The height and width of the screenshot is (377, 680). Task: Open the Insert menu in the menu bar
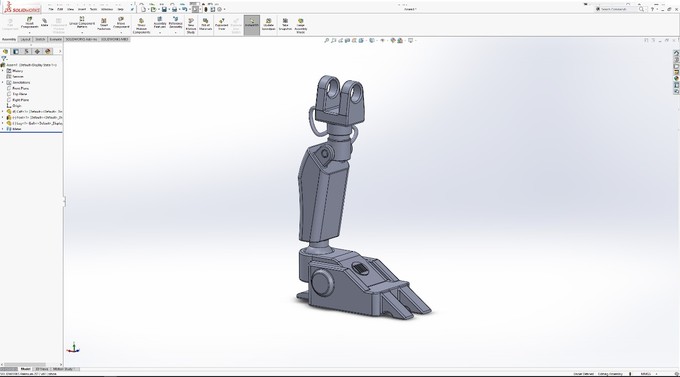82,9
